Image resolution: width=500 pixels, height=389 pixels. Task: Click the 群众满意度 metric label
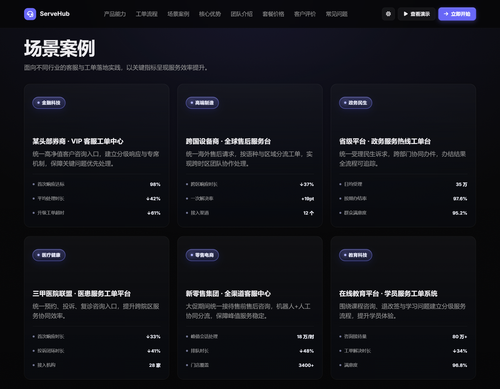tap(355, 213)
